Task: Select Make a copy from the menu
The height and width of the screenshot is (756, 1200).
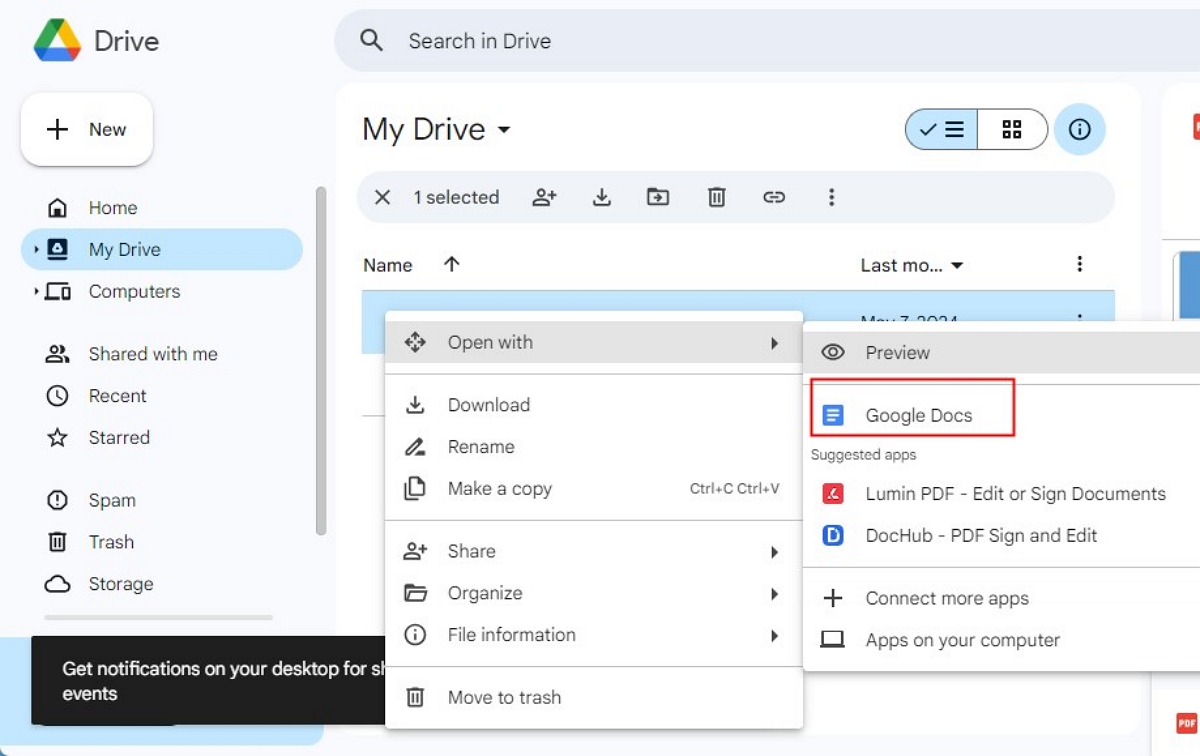Action: [x=499, y=488]
